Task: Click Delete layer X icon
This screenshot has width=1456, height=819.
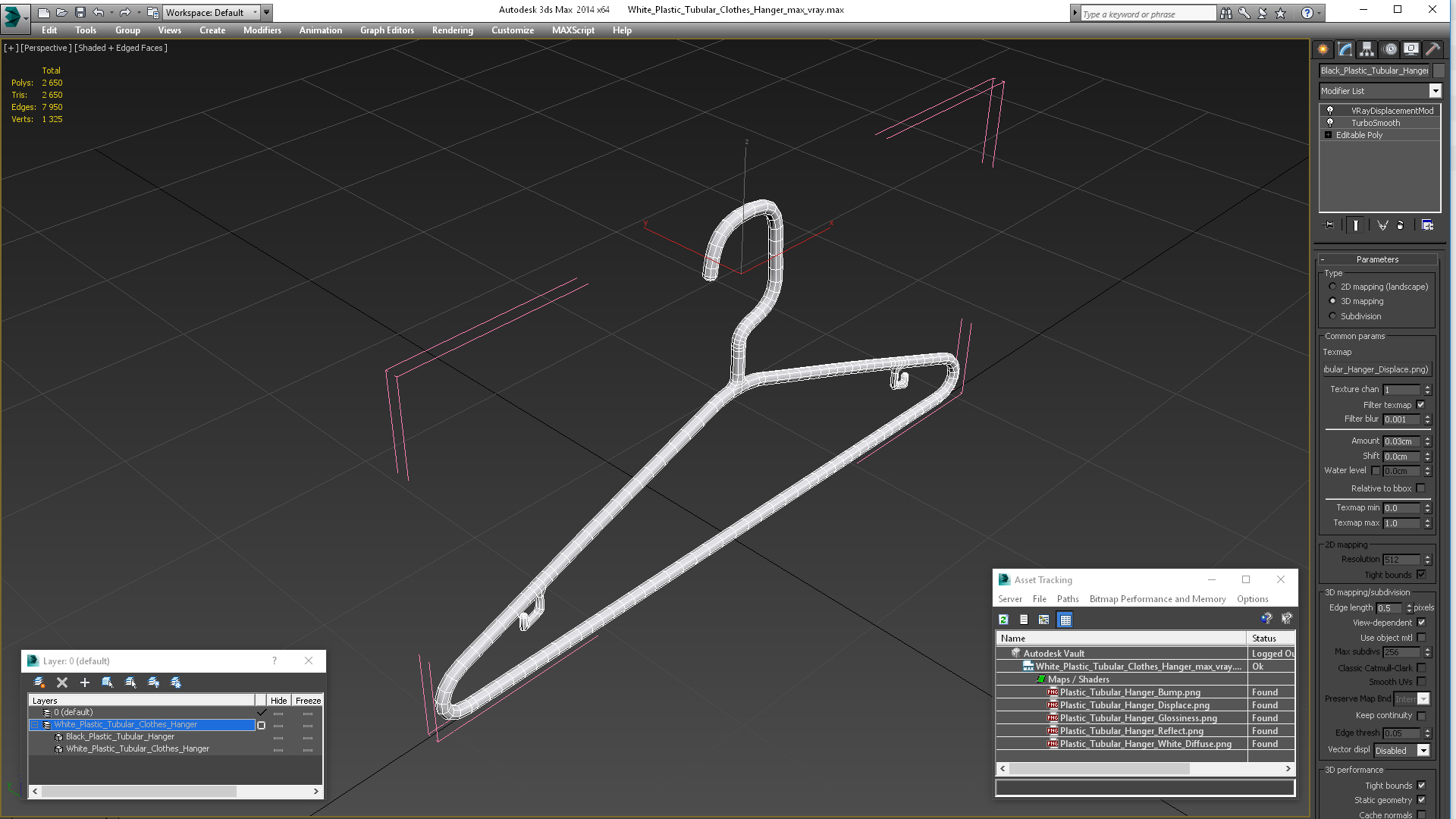Action: (62, 682)
